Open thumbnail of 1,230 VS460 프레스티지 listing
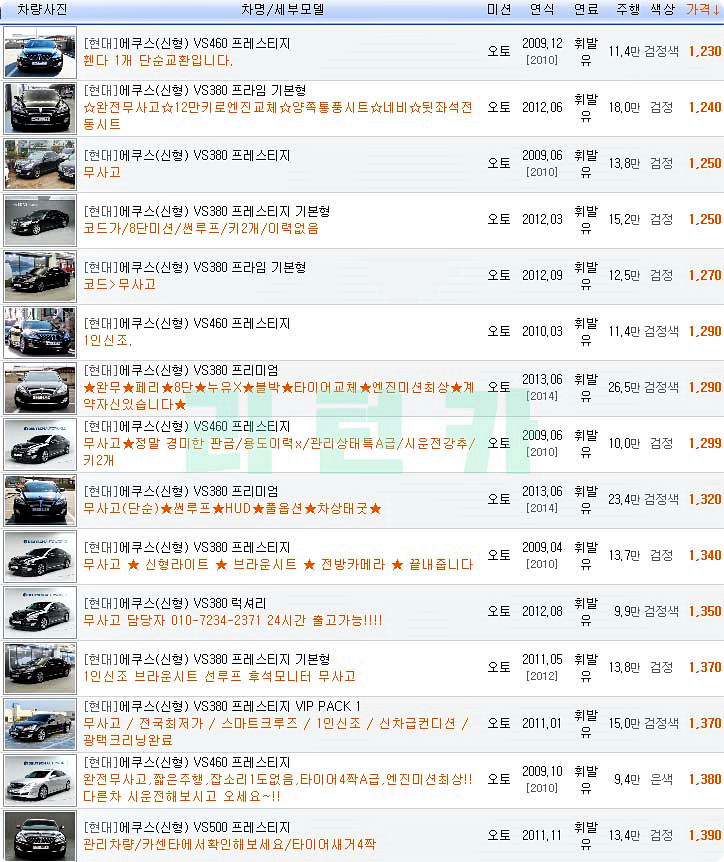Viewport: 724px width, 862px height. point(40,52)
